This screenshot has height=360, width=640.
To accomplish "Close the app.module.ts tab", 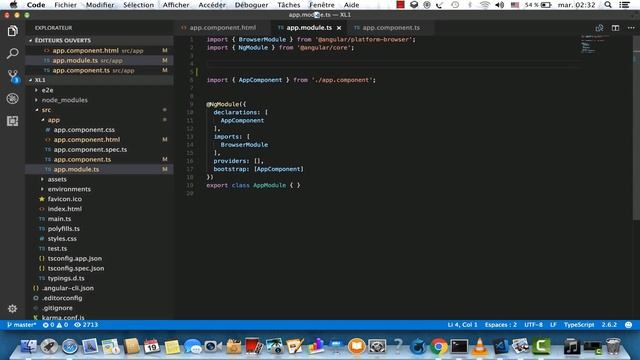I will (339, 28).
